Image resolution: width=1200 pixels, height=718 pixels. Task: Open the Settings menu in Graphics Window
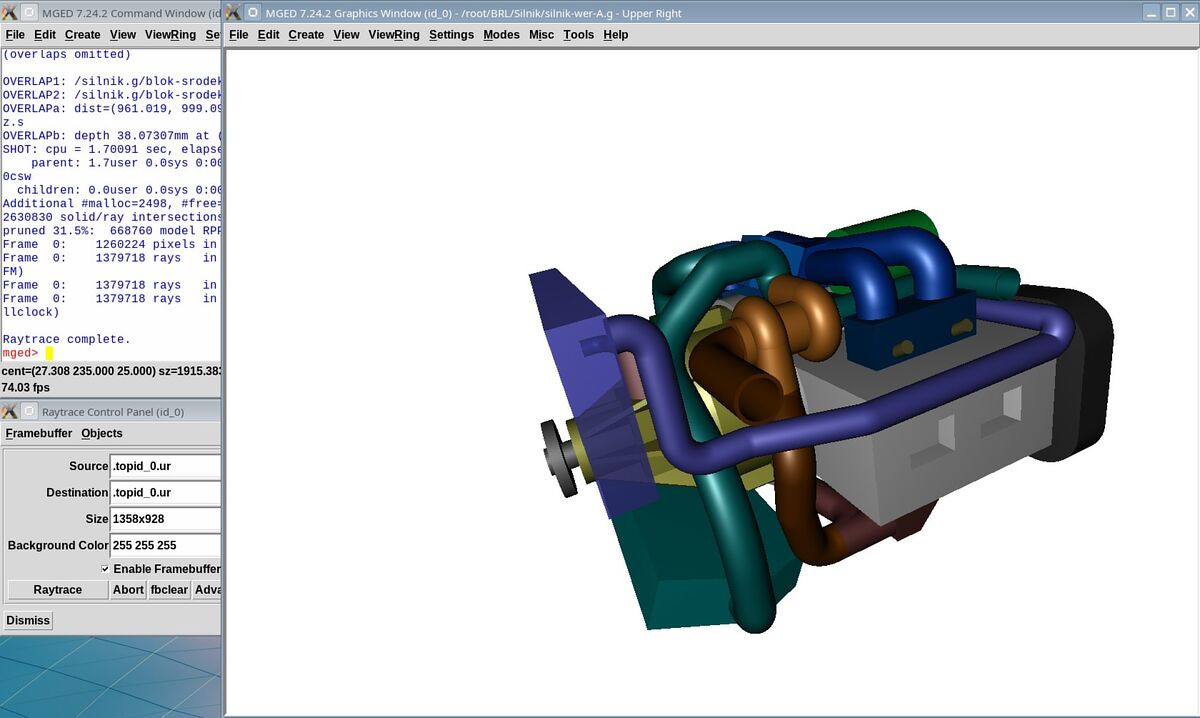pyautogui.click(x=451, y=34)
